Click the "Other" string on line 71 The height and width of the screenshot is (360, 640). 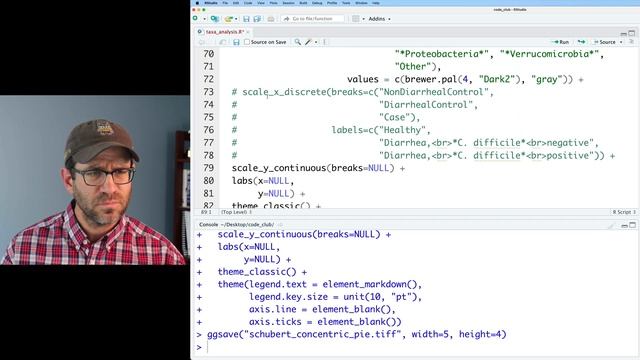pyautogui.click(x=413, y=67)
